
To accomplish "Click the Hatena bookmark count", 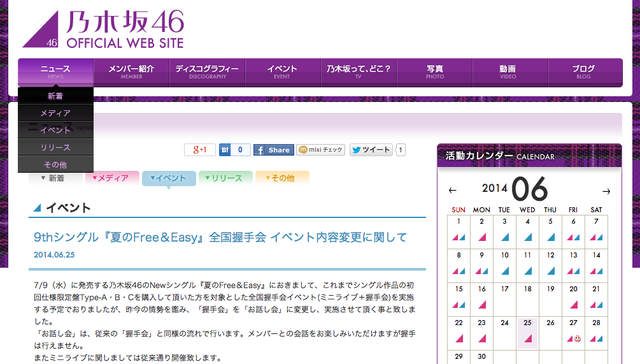I will 240,150.
